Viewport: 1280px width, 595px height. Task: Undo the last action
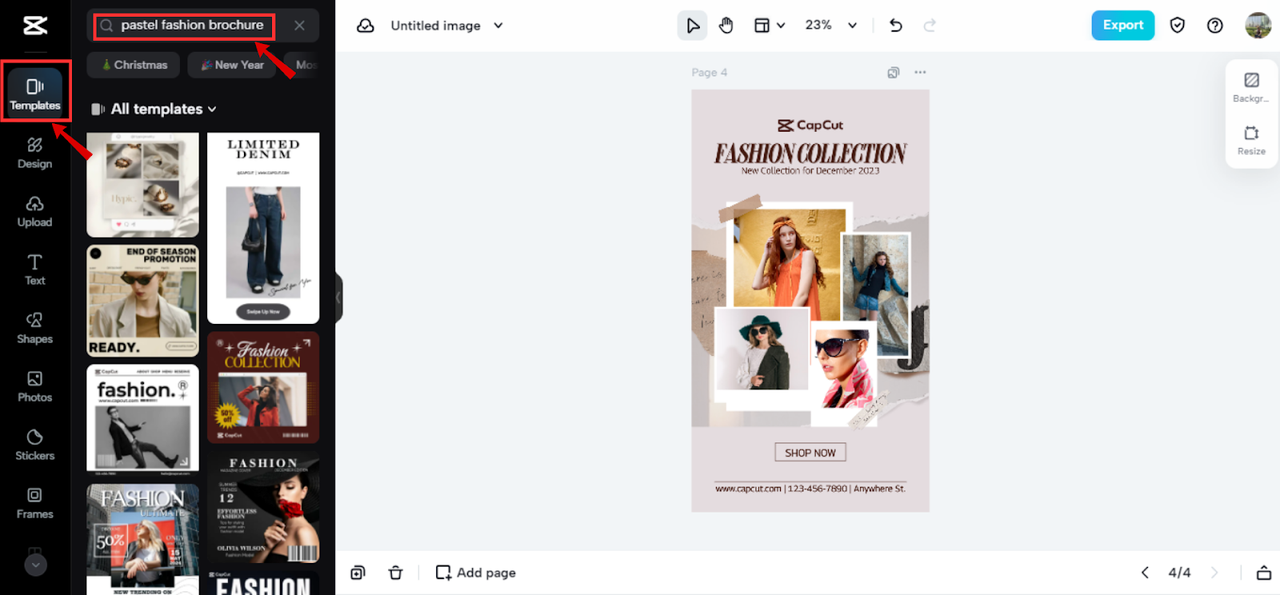896,25
